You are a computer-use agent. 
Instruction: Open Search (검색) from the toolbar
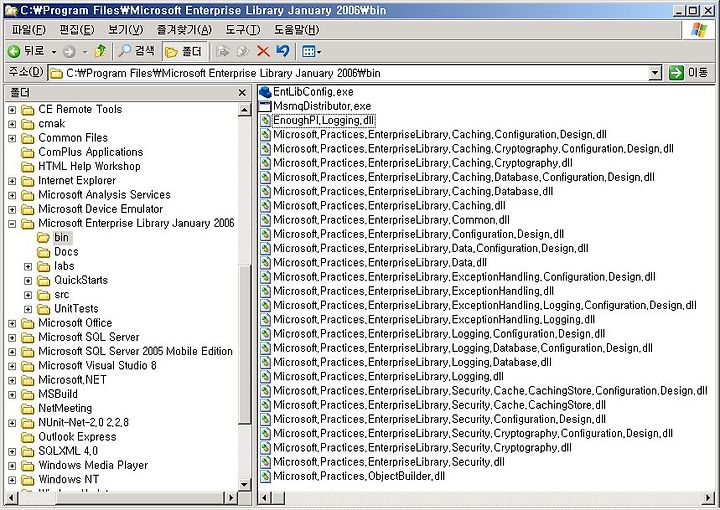tap(136, 51)
